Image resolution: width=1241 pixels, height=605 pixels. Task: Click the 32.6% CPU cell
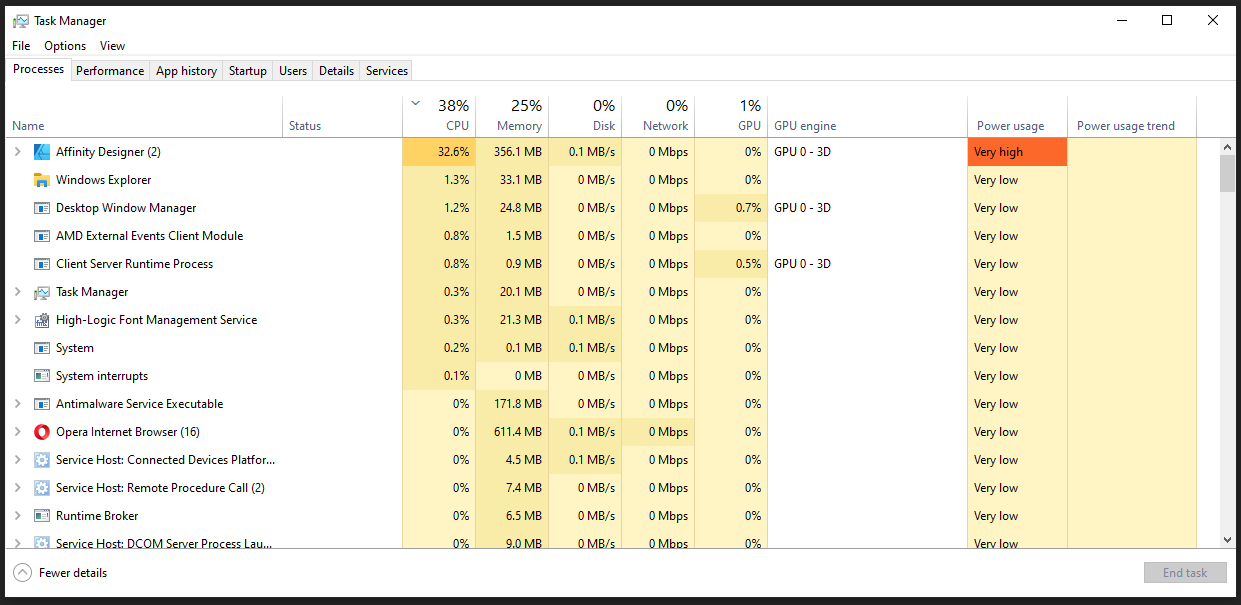point(439,152)
